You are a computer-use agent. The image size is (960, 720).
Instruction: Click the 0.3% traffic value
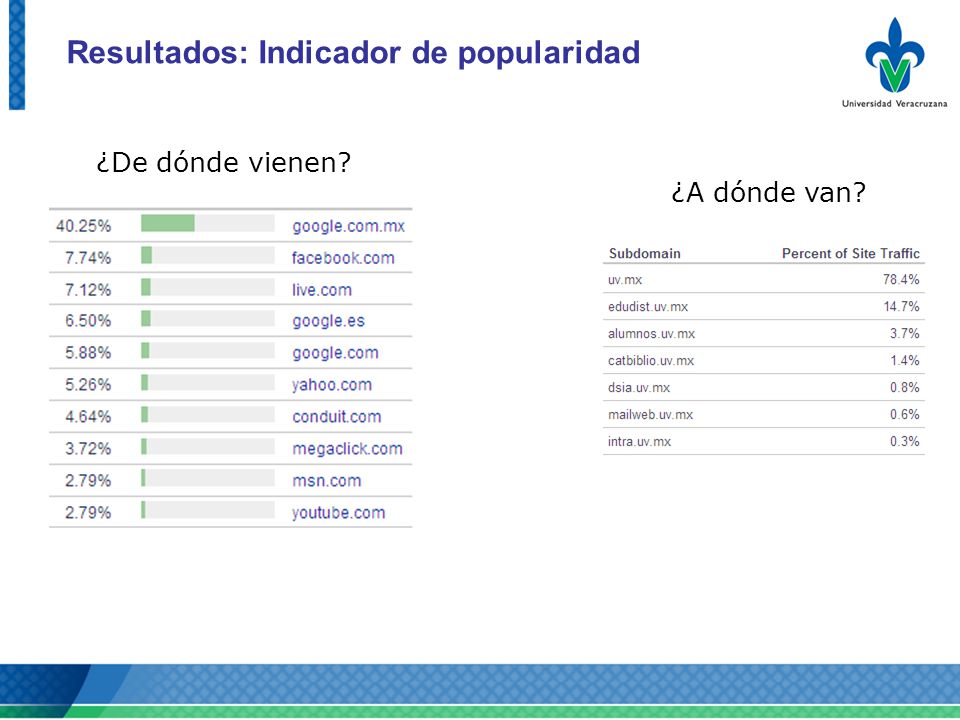[x=905, y=441]
